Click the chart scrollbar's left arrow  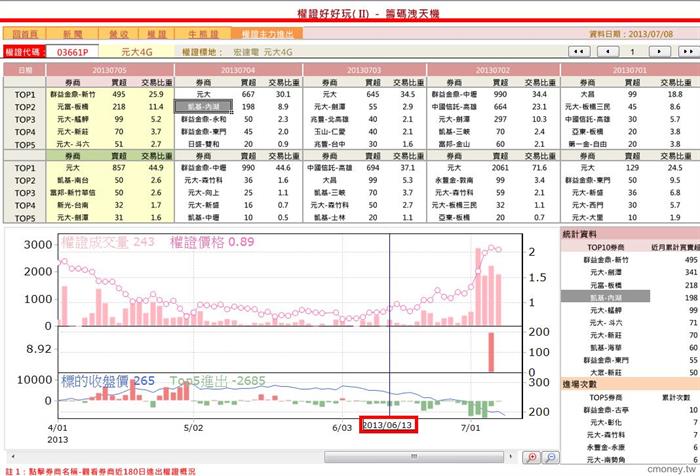tap(13, 457)
